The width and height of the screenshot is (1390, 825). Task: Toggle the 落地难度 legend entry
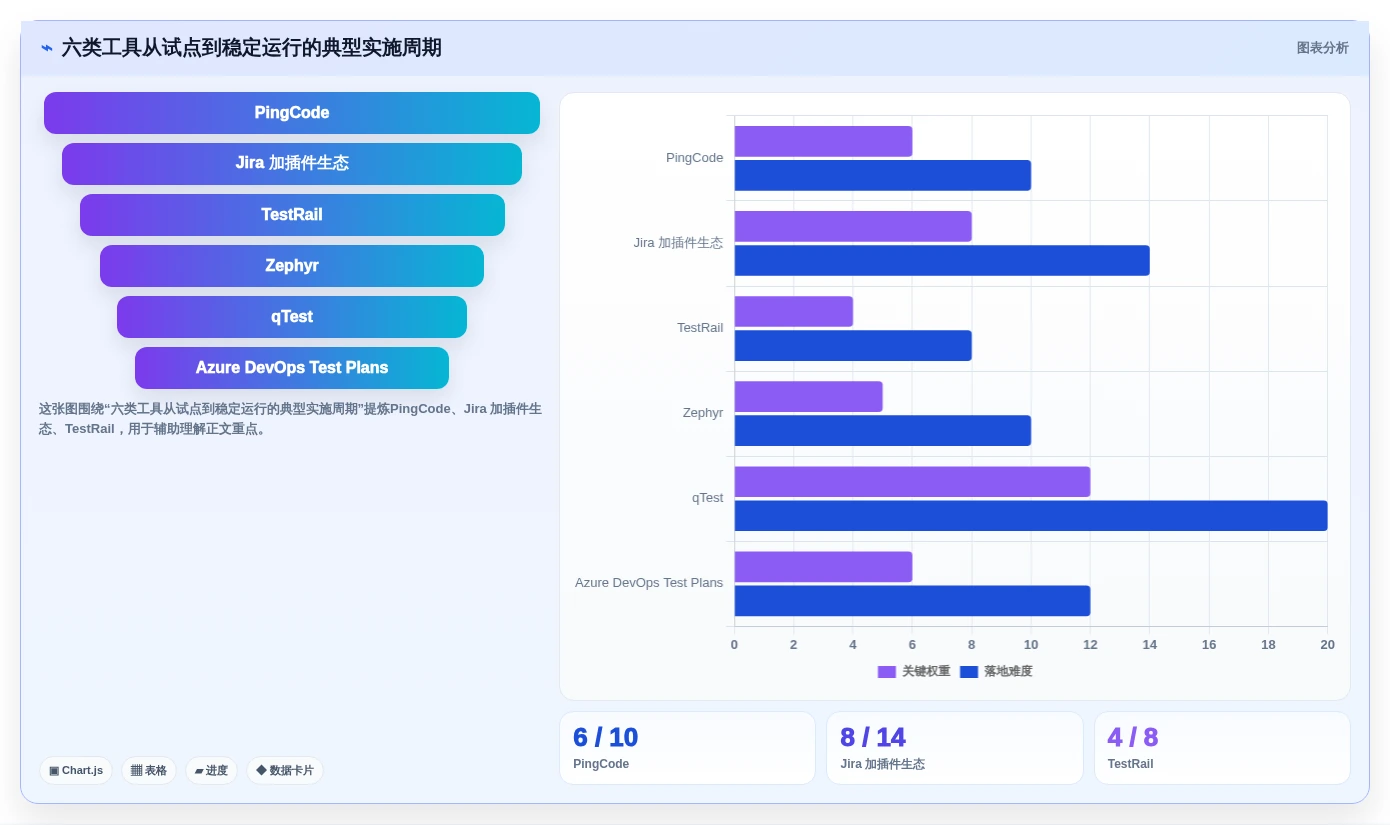996,671
